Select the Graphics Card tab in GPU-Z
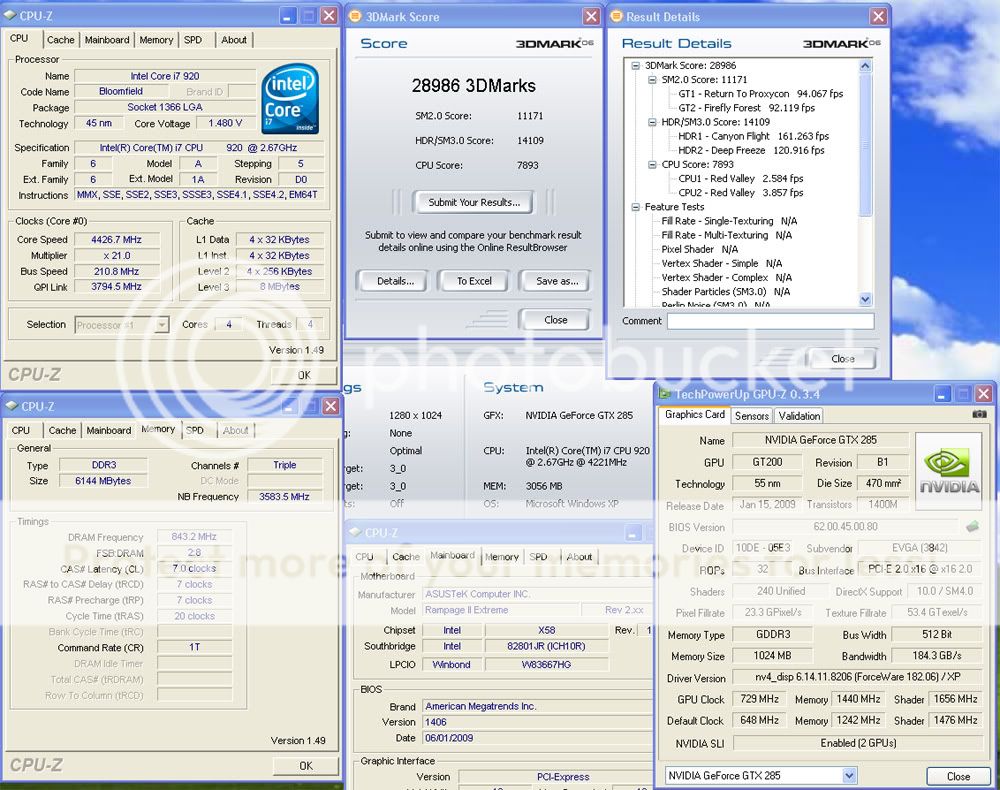 click(x=695, y=414)
